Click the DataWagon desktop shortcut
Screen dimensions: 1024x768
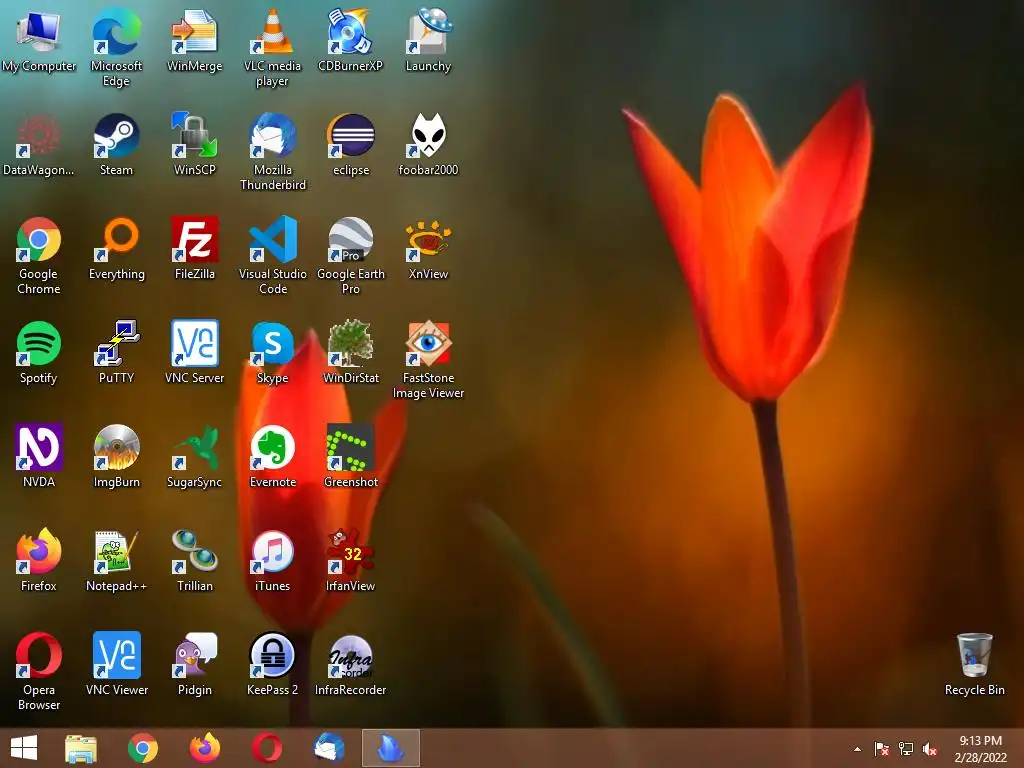tap(39, 144)
